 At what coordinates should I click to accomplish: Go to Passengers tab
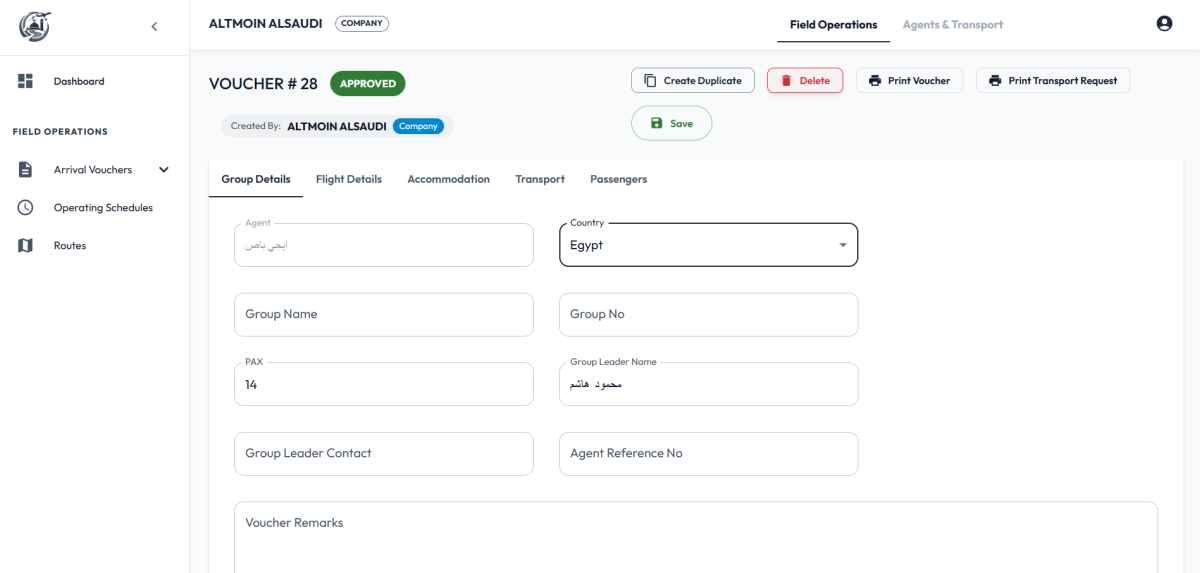click(x=618, y=179)
